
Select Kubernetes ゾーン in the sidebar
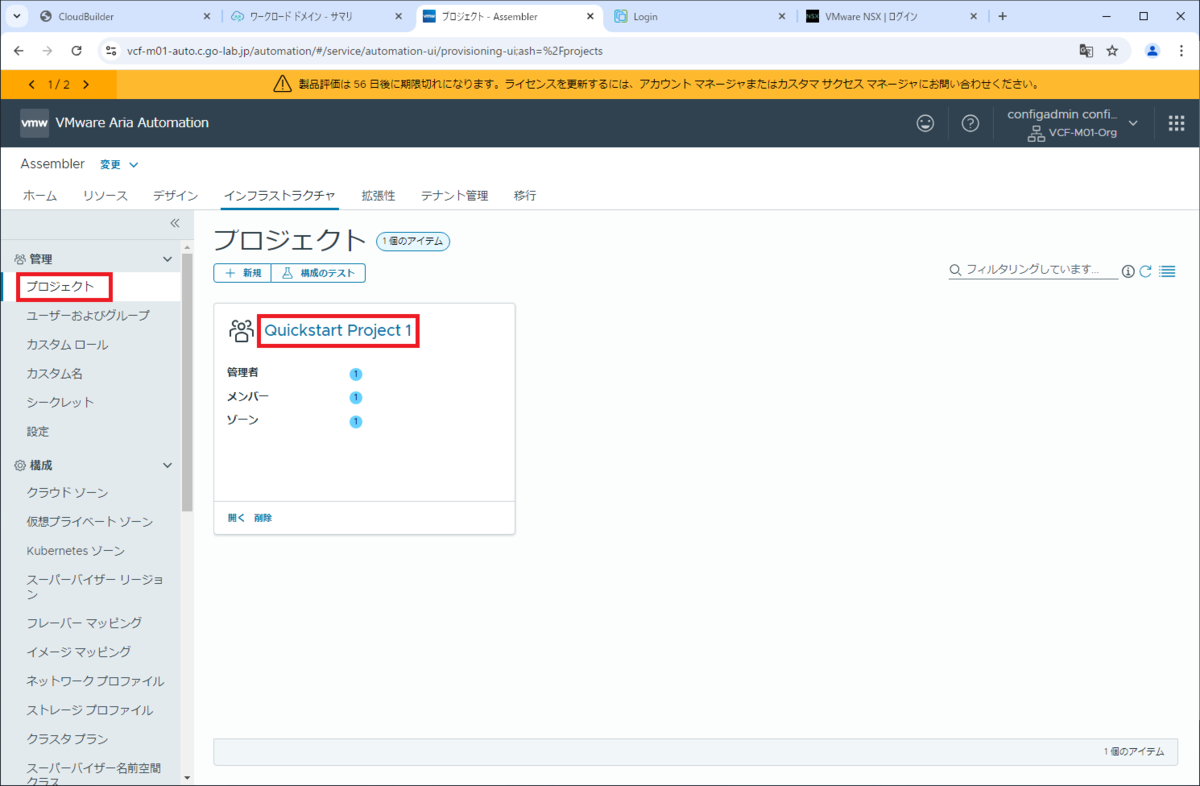coord(75,551)
